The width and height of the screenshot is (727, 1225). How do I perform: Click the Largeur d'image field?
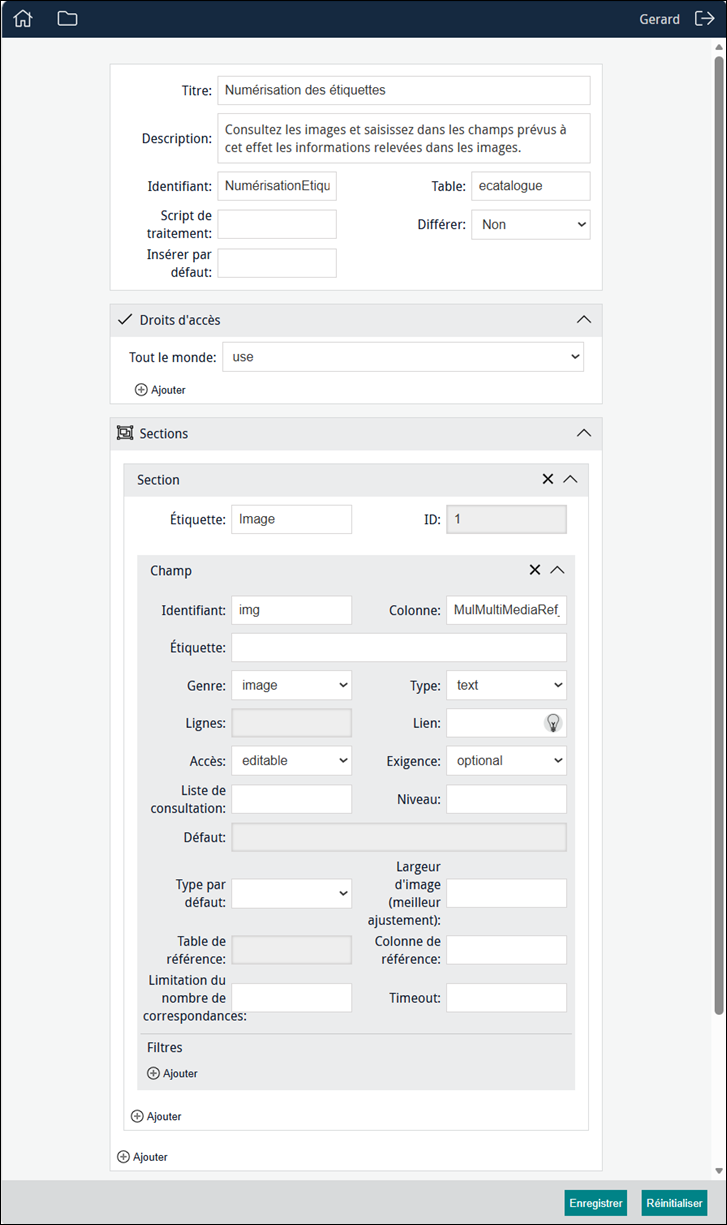coord(506,893)
